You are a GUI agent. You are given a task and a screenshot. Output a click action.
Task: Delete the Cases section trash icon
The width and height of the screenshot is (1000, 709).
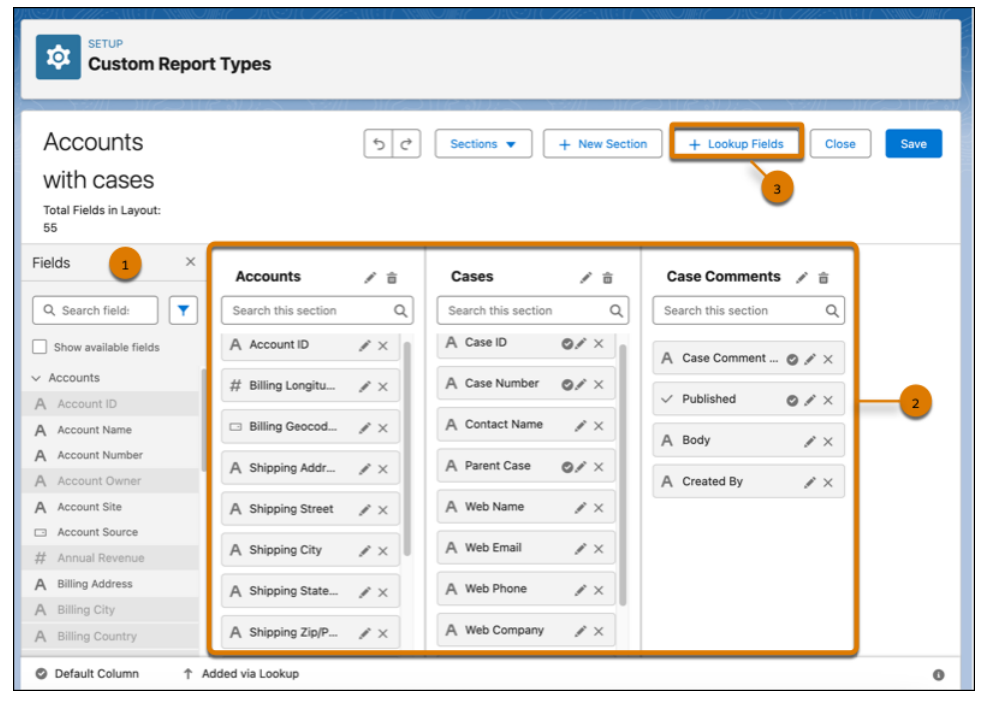pyautogui.click(x=607, y=278)
